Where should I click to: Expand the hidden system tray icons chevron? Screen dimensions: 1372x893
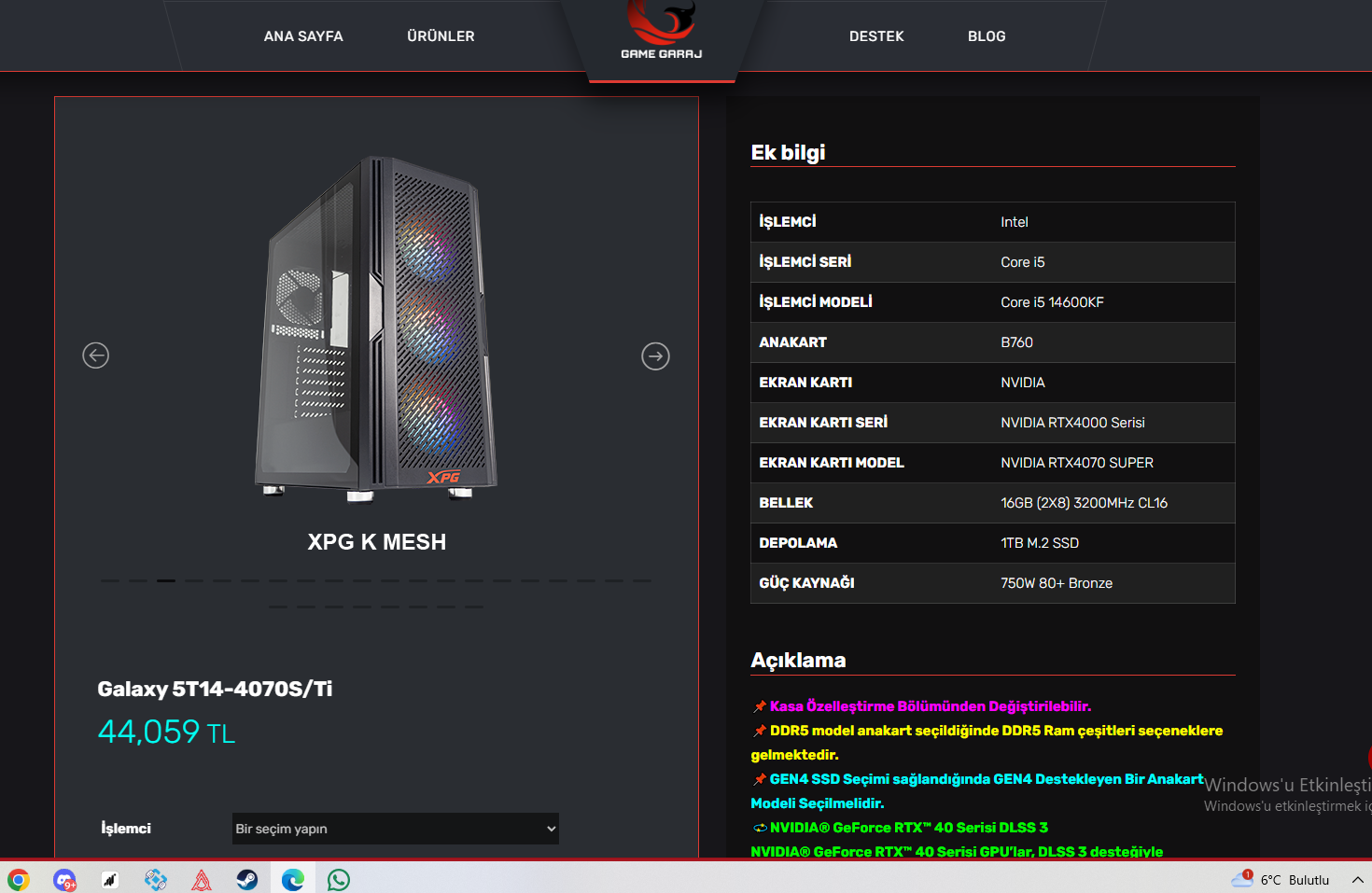[x=1358, y=879]
